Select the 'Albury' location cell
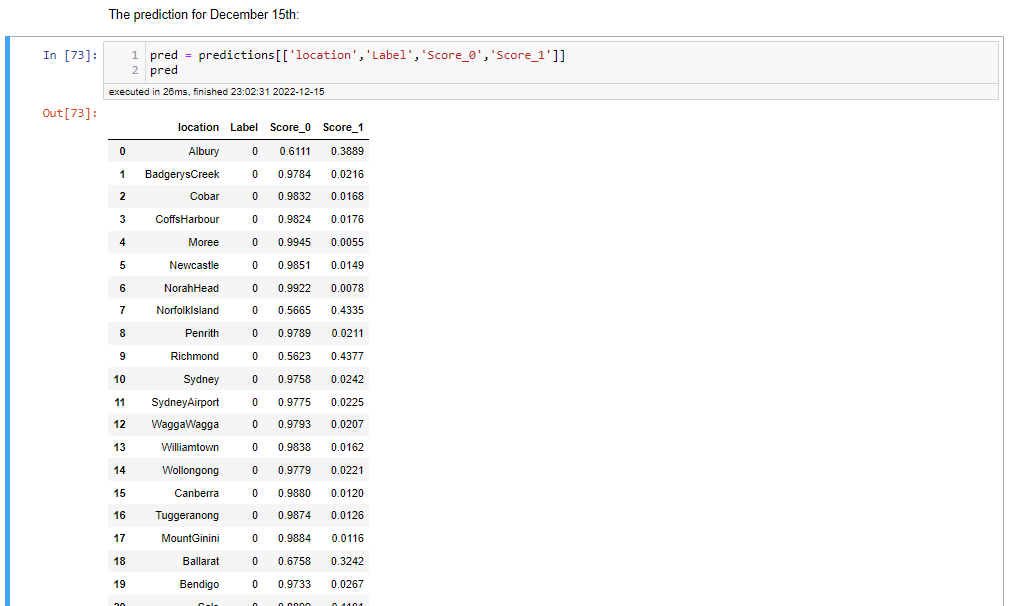Image resolution: width=1014 pixels, height=606 pixels. pos(204,151)
